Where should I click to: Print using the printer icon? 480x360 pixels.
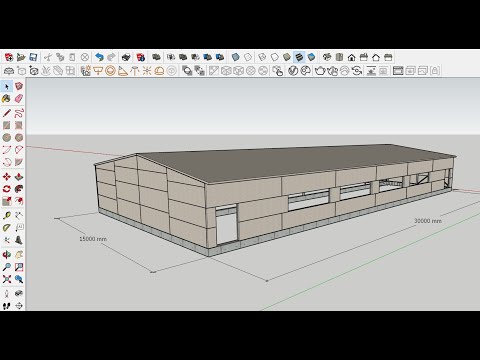126,57
